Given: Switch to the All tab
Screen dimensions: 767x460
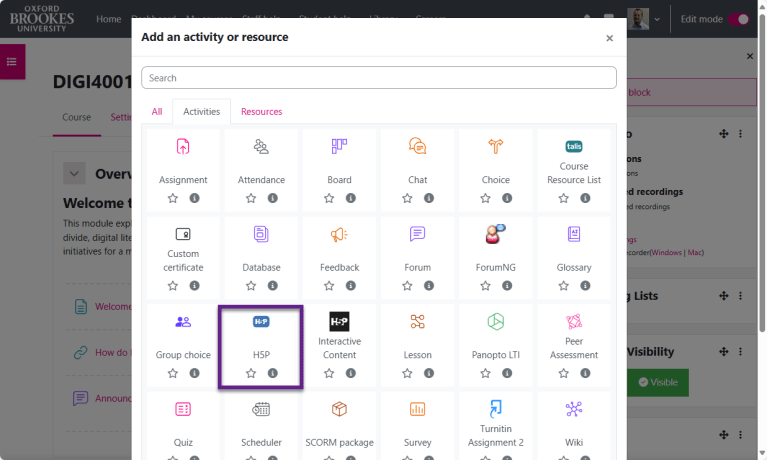Looking at the screenshot, I should pyautogui.click(x=157, y=112).
